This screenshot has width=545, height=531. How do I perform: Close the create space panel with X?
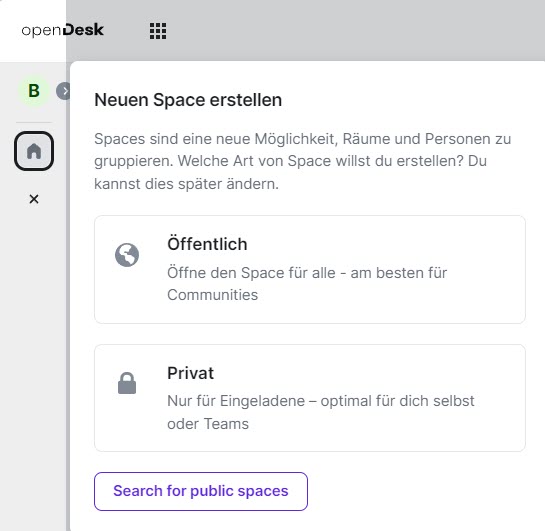point(34,199)
